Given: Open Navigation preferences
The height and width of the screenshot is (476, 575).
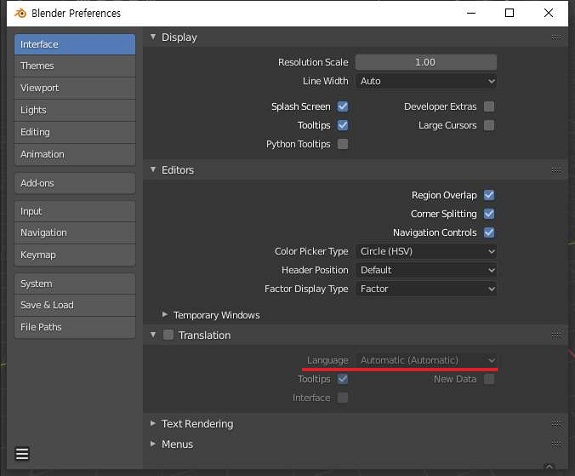Looking at the screenshot, I should [75, 233].
